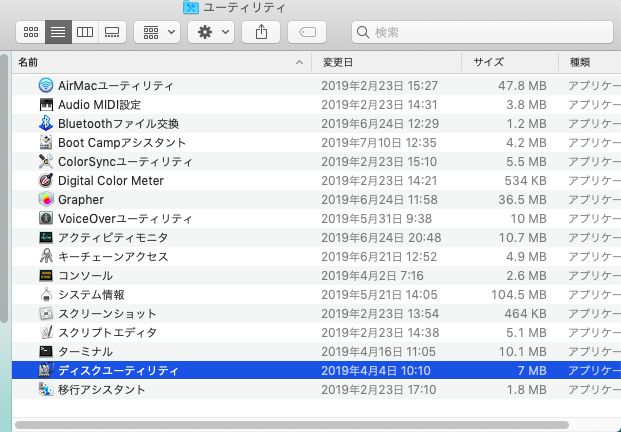This screenshot has height=432, width=621.
Task: Sort by サイズ column header
Action: pos(505,62)
